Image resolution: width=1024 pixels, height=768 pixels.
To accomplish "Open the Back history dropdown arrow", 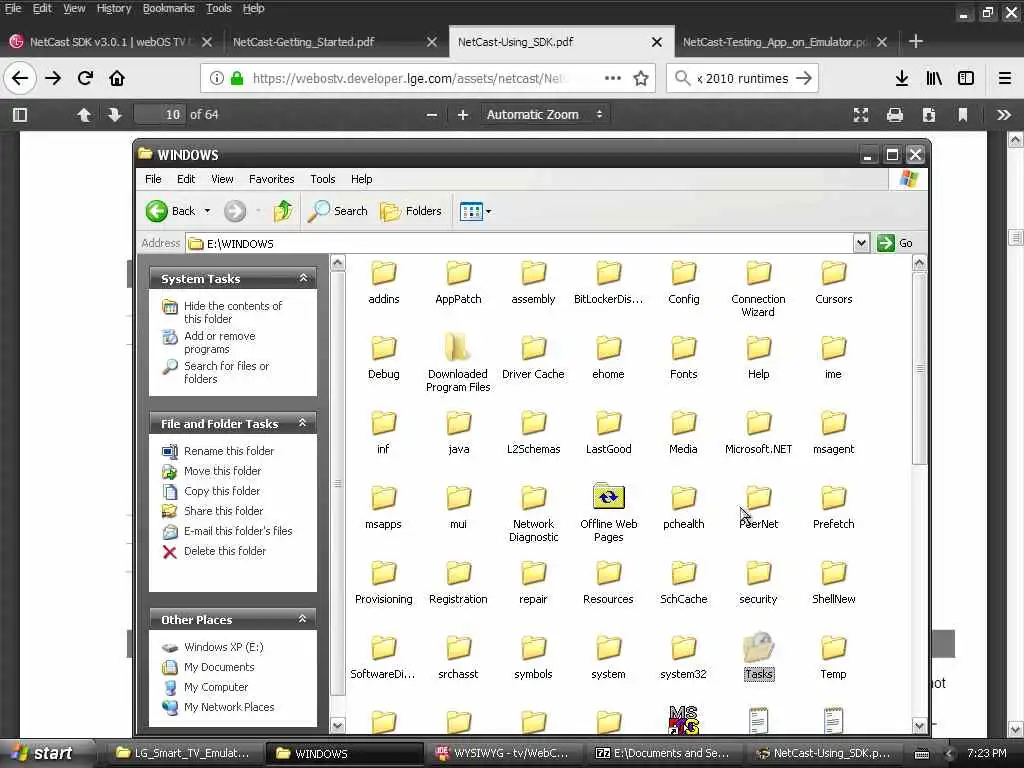I will 207,211.
